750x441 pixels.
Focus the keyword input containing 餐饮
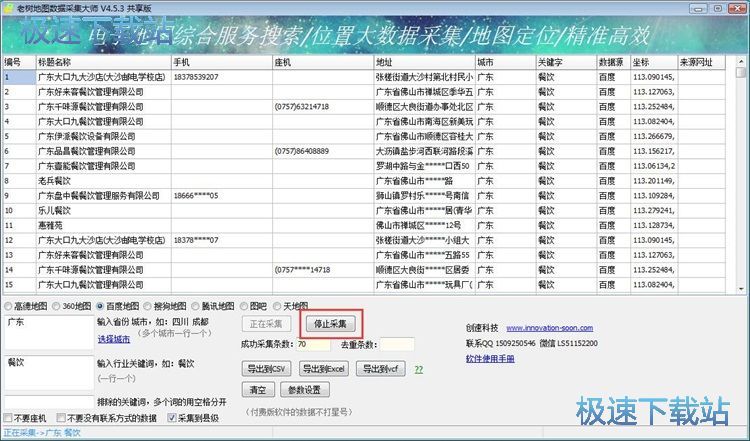[x=49, y=372]
